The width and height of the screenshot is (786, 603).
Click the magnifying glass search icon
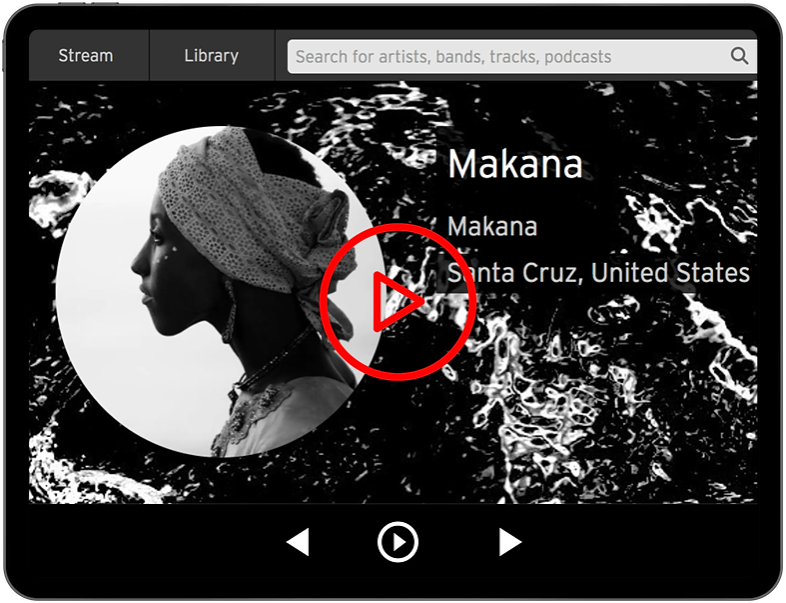pyautogui.click(x=739, y=56)
